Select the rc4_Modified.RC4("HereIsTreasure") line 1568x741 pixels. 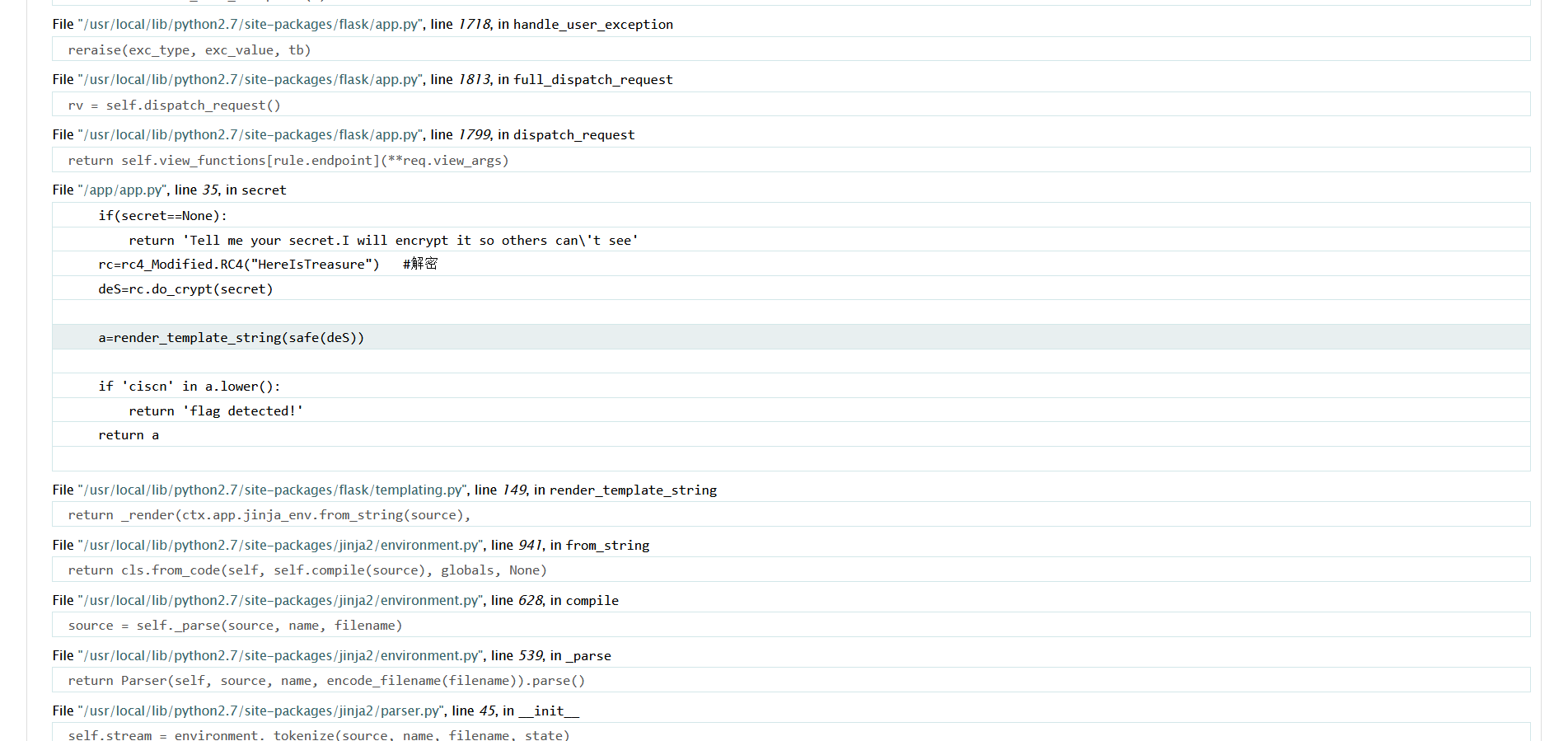(791, 264)
